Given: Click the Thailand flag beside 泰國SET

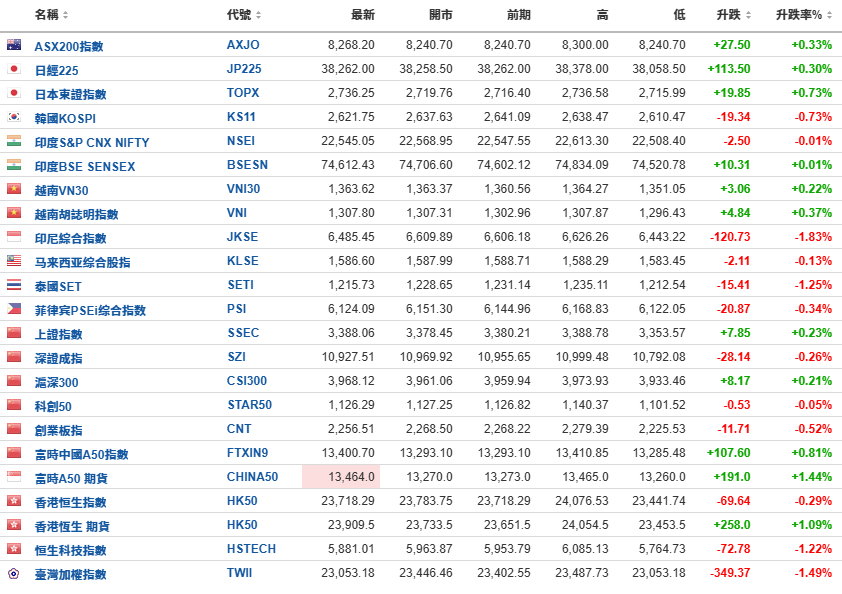Looking at the screenshot, I should coord(14,285).
